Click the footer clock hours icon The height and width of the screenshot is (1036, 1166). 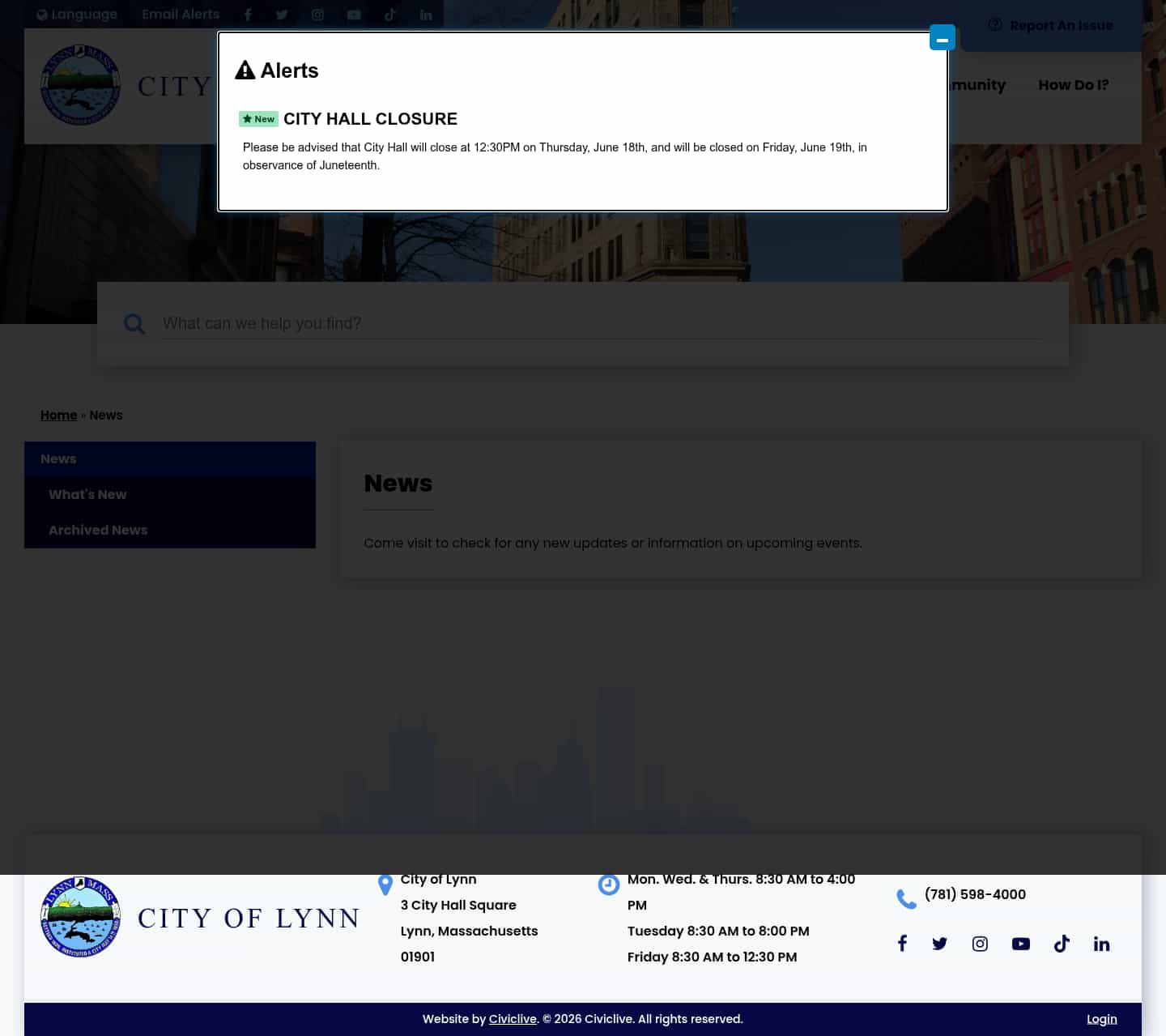point(609,885)
